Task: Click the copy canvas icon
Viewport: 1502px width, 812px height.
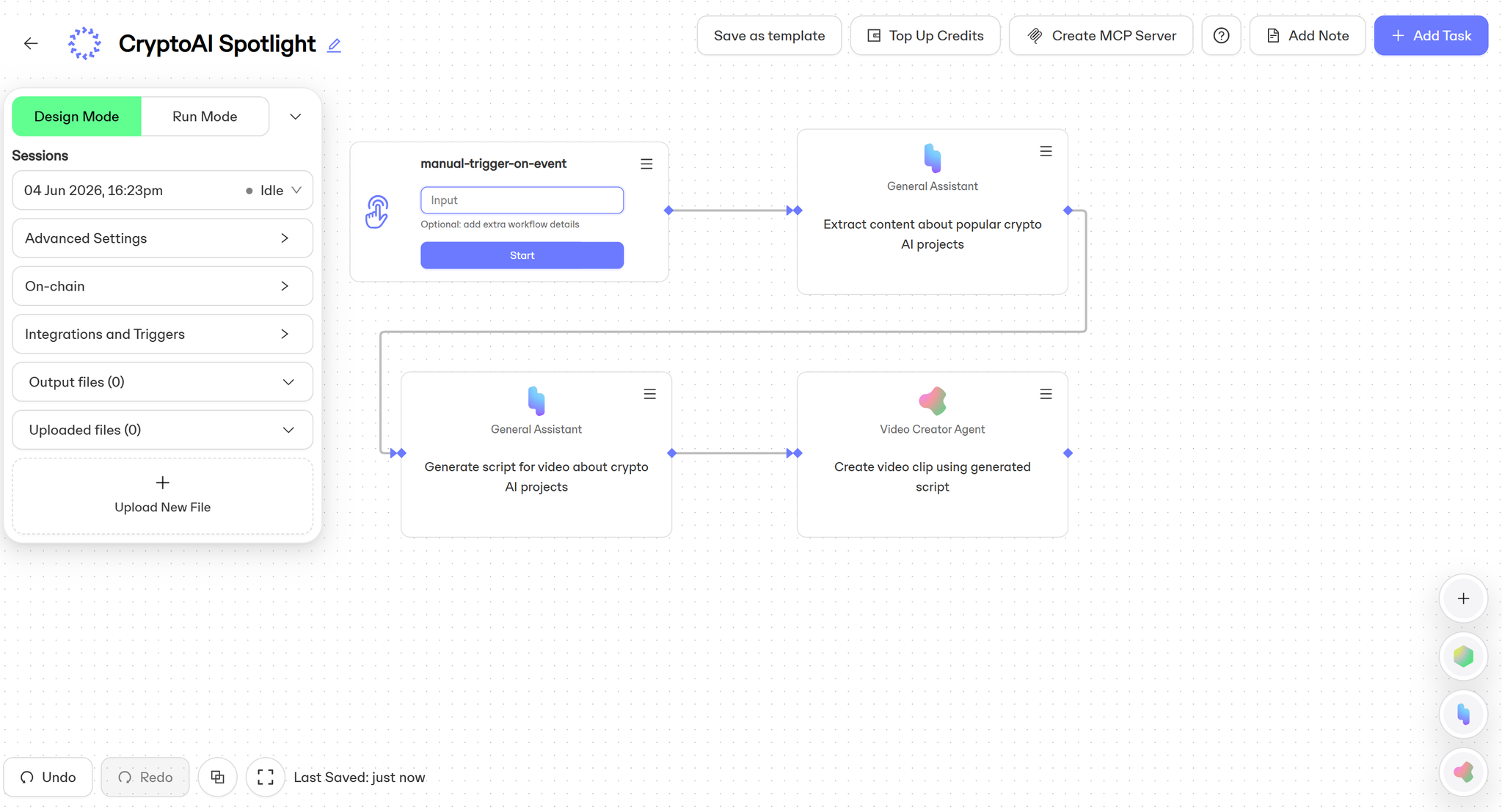Action: [218, 777]
